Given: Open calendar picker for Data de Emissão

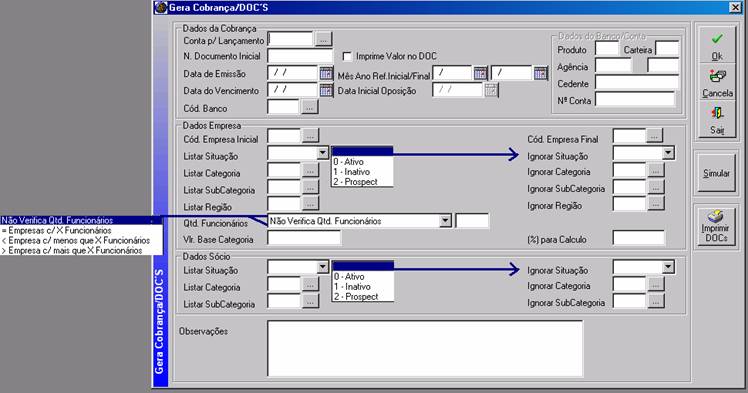Looking at the screenshot, I should click(x=326, y=73).
